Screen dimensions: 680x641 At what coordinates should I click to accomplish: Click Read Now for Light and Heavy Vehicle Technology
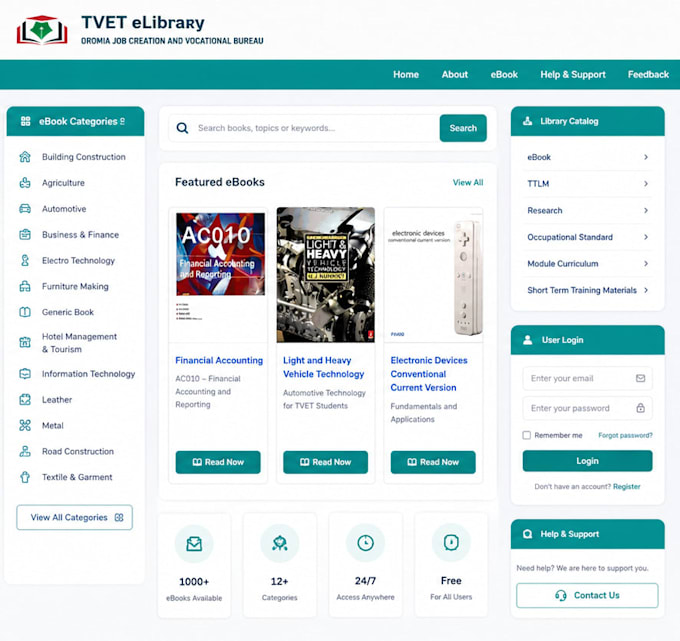[x=326, y=462]
